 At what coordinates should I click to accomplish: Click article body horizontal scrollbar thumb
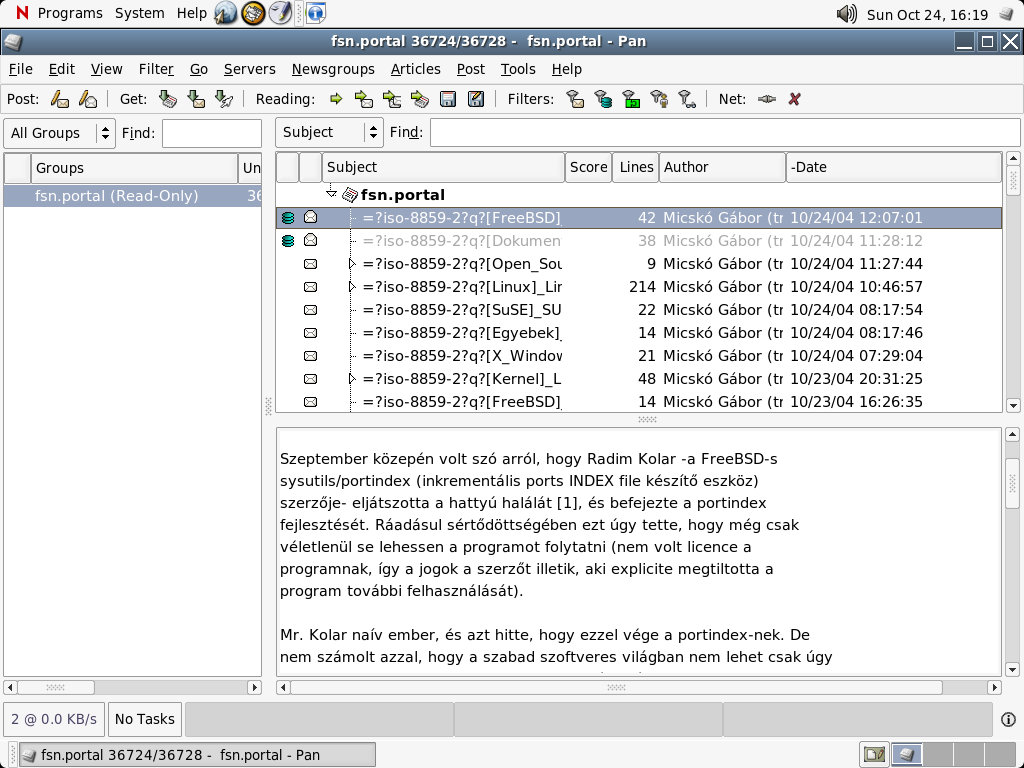click(x=616, y=687)
